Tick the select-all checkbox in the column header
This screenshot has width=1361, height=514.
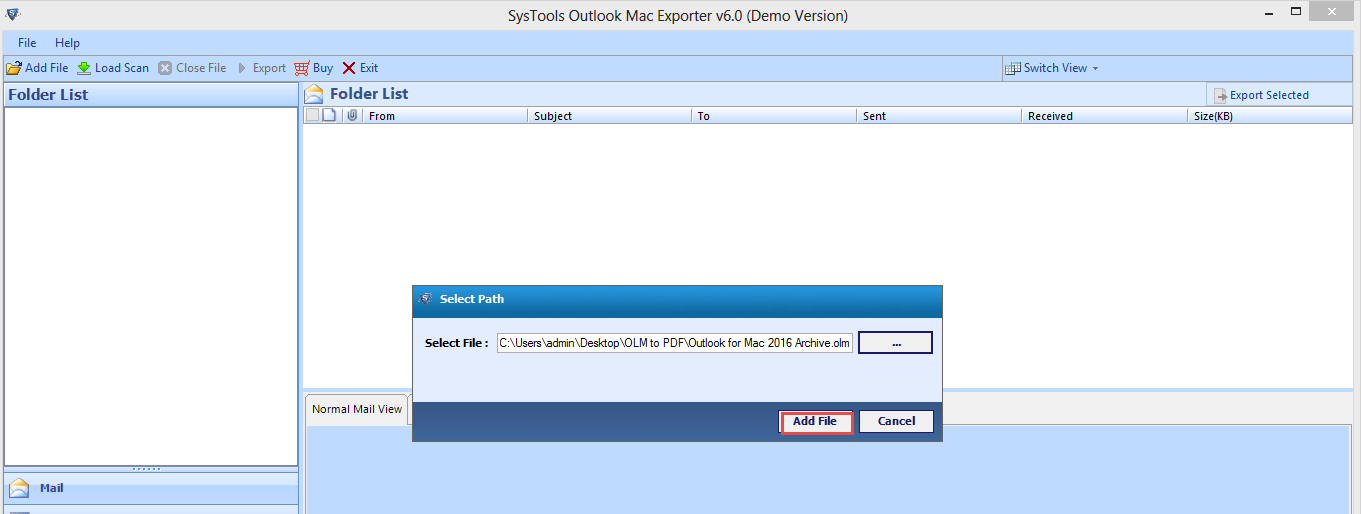pos(312,115)
